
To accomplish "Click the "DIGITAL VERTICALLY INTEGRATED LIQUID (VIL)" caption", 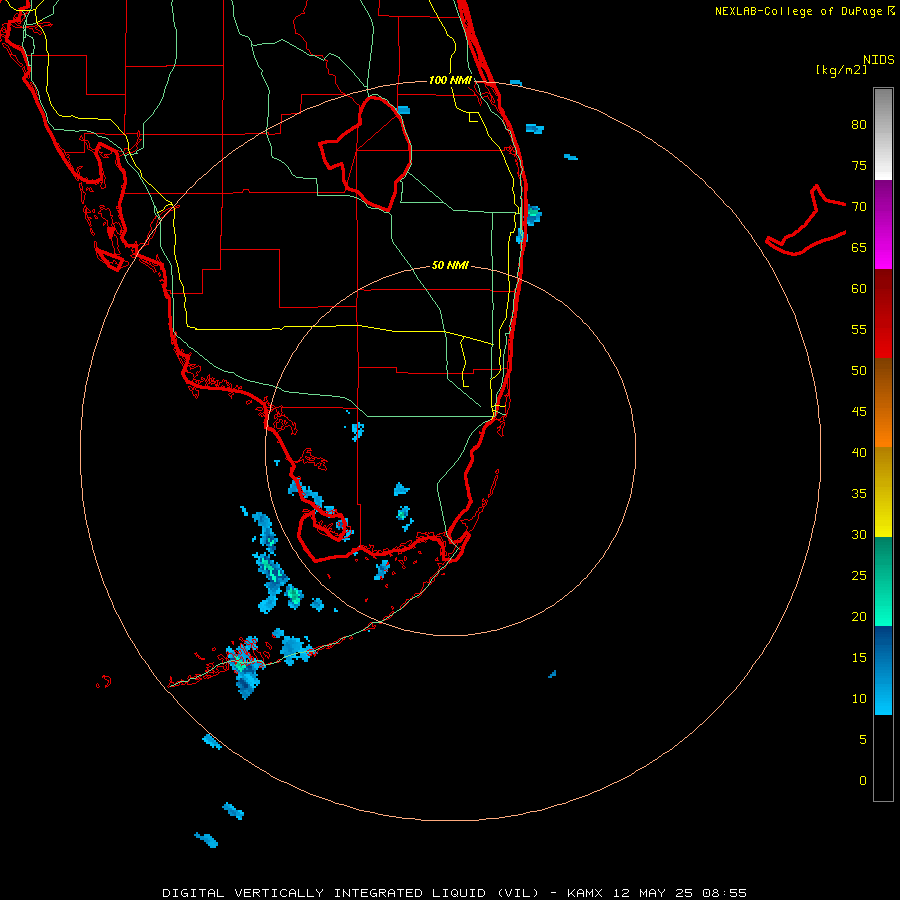I will [351, 893].
